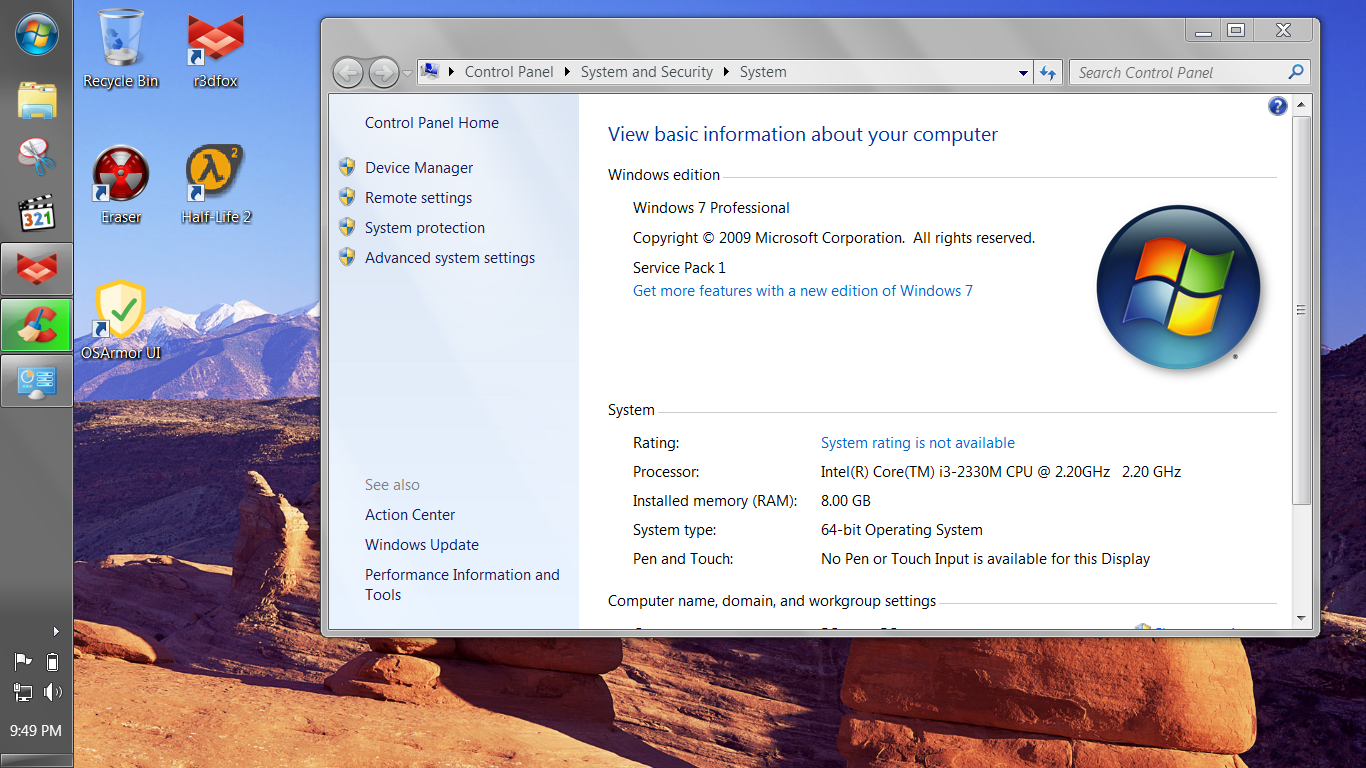The image size is (1366, 768).
Task: Maximize the System window
Action: [x=1236, y=31]
